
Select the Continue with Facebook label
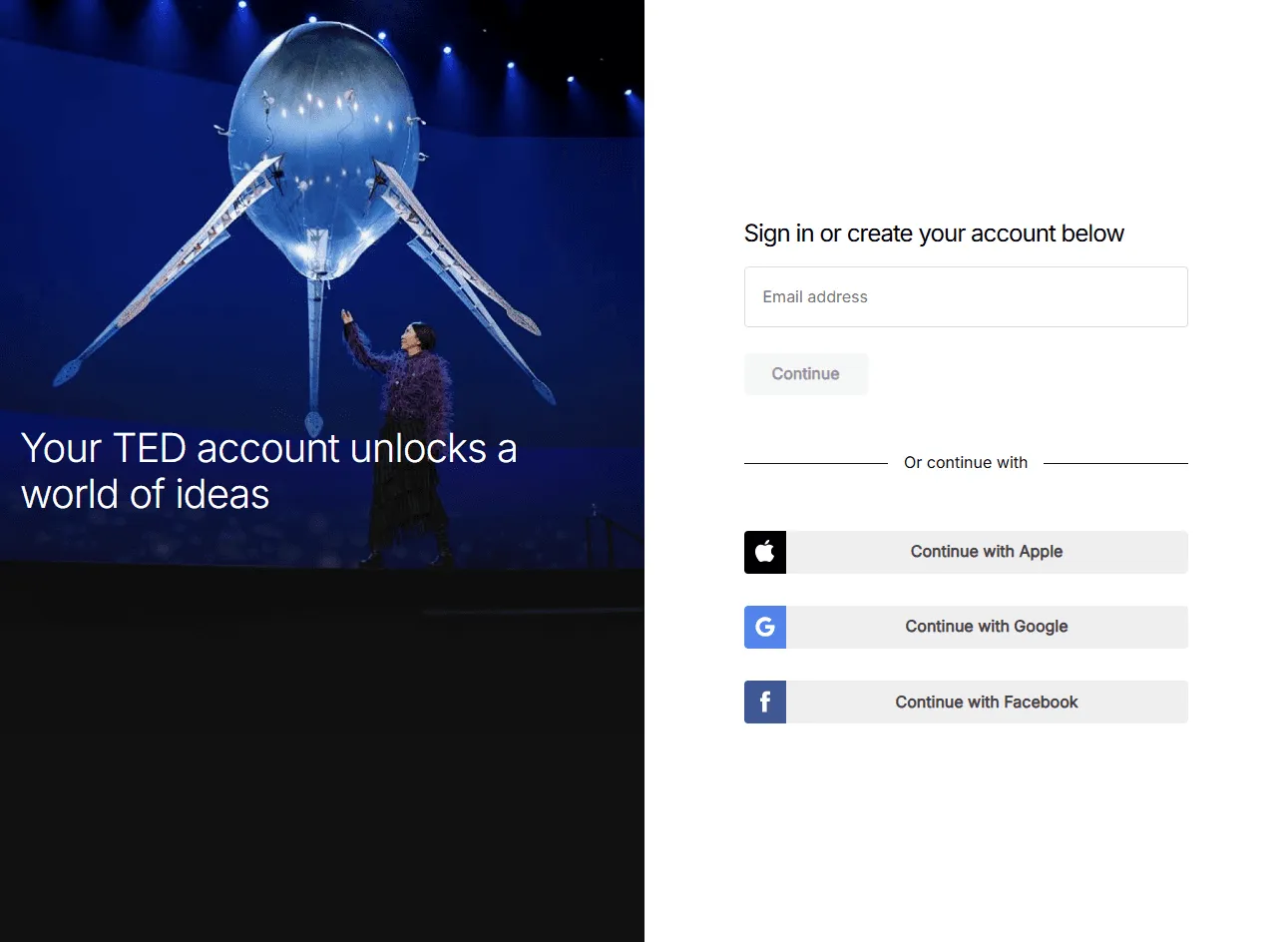(x=987, y=703)
